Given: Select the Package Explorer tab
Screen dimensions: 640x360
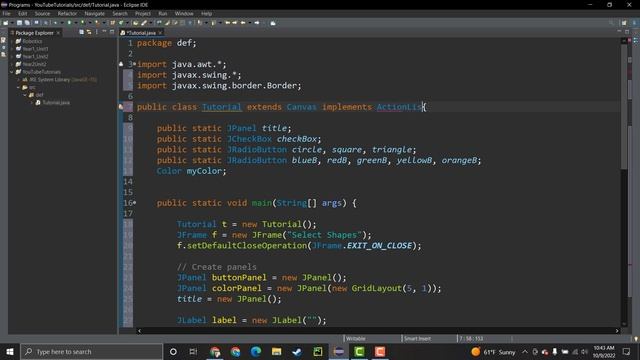Looking at the screenshot, I should (34, 33).
